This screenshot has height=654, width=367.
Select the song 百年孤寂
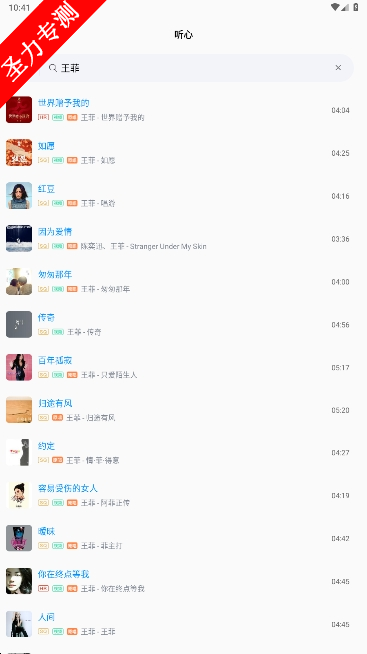[184, 367]
